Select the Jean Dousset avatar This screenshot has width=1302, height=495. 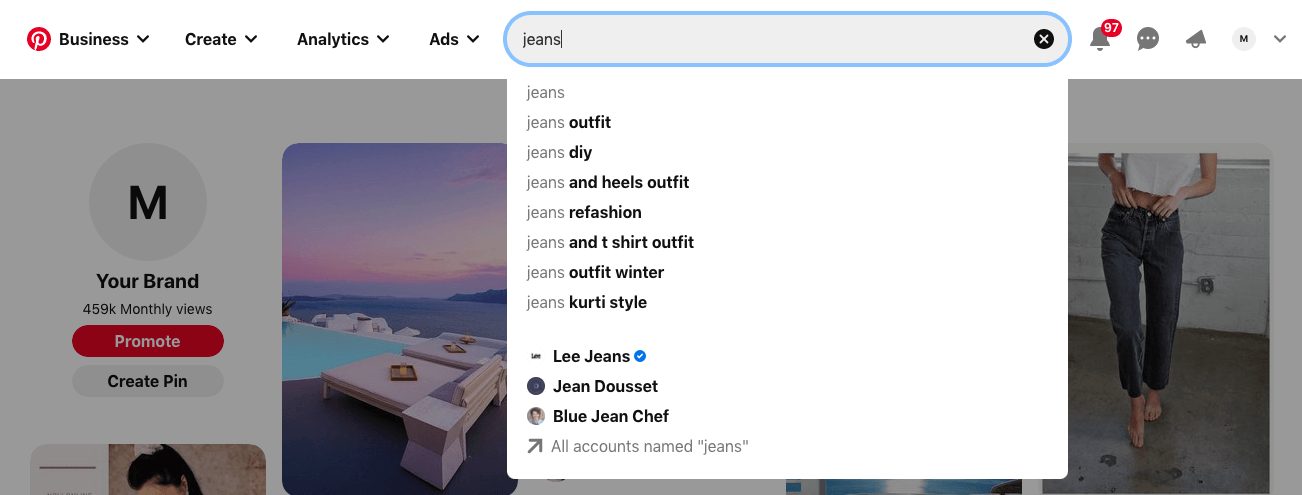point(536,386)
